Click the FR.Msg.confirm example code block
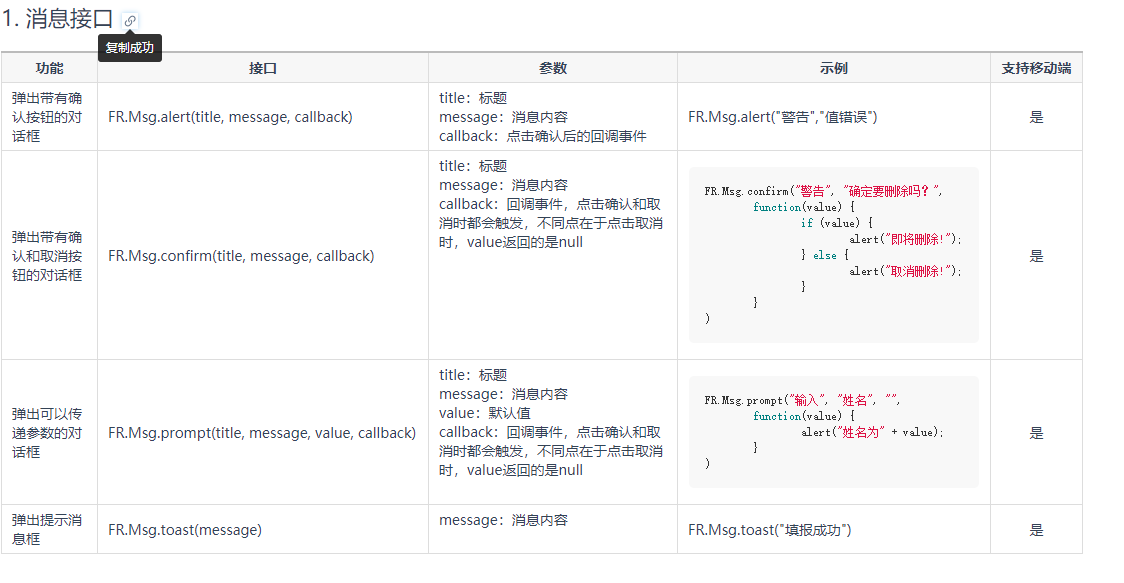The height and width of the screenshot is (583, 1124). pos(834,255)
